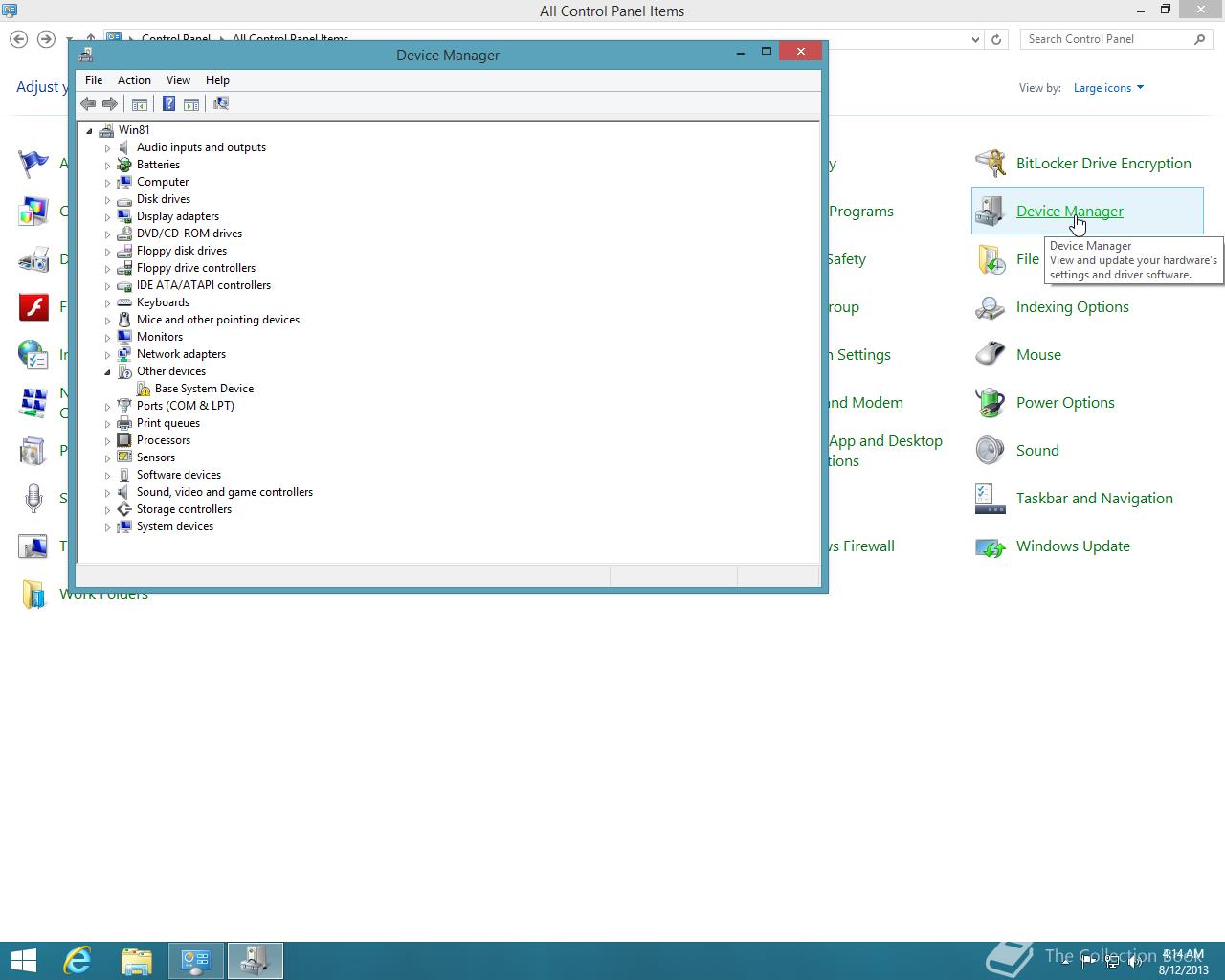Viewport: 1225px width, 980px height.
Task: Click the Power Options battery icon
Action: 991,403
